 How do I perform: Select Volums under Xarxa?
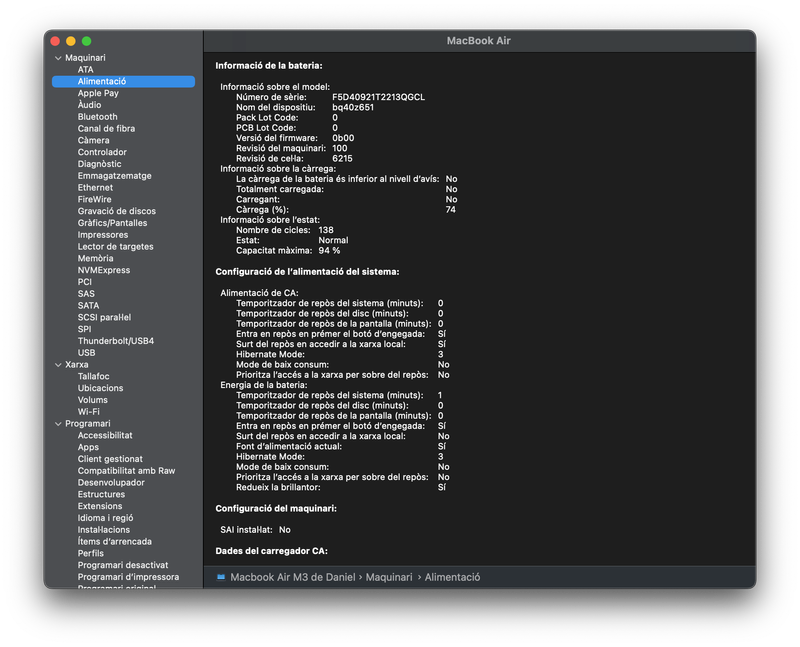click(x=92, y=400)
